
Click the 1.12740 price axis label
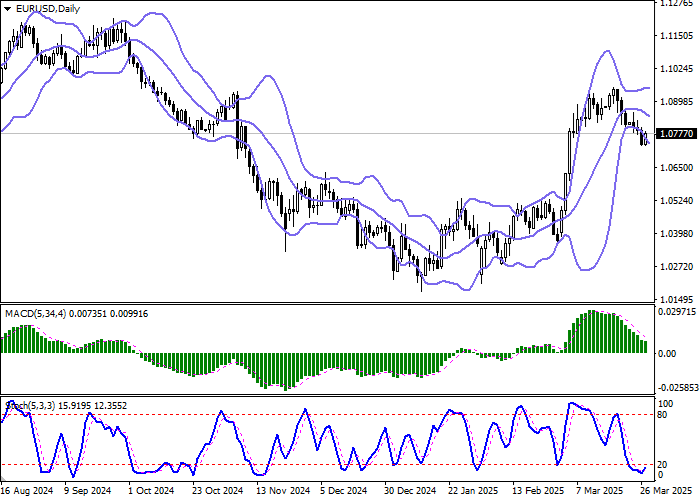(x=677, y=3)
